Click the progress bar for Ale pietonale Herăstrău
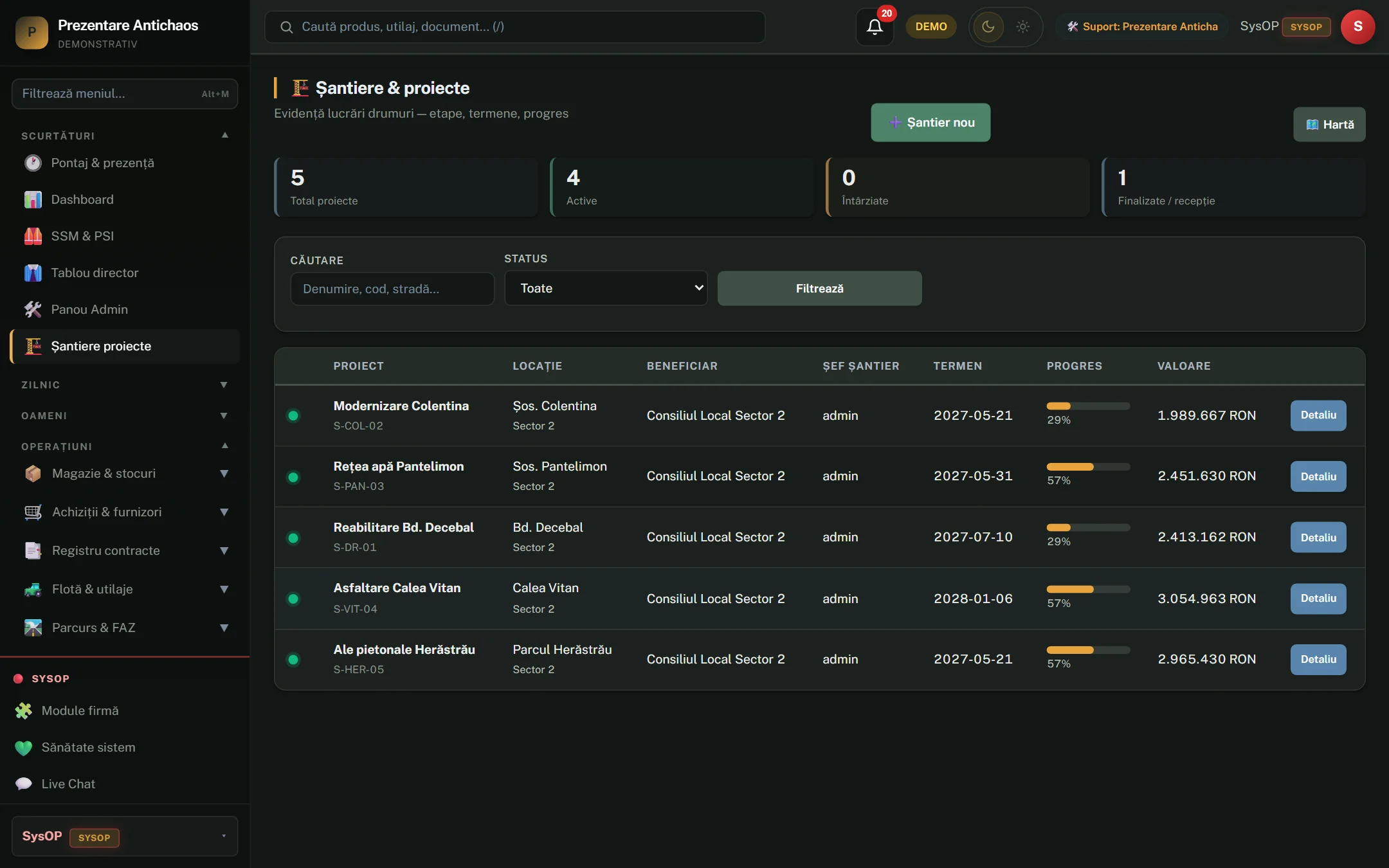The image size is (1389, 868). 1088,650
